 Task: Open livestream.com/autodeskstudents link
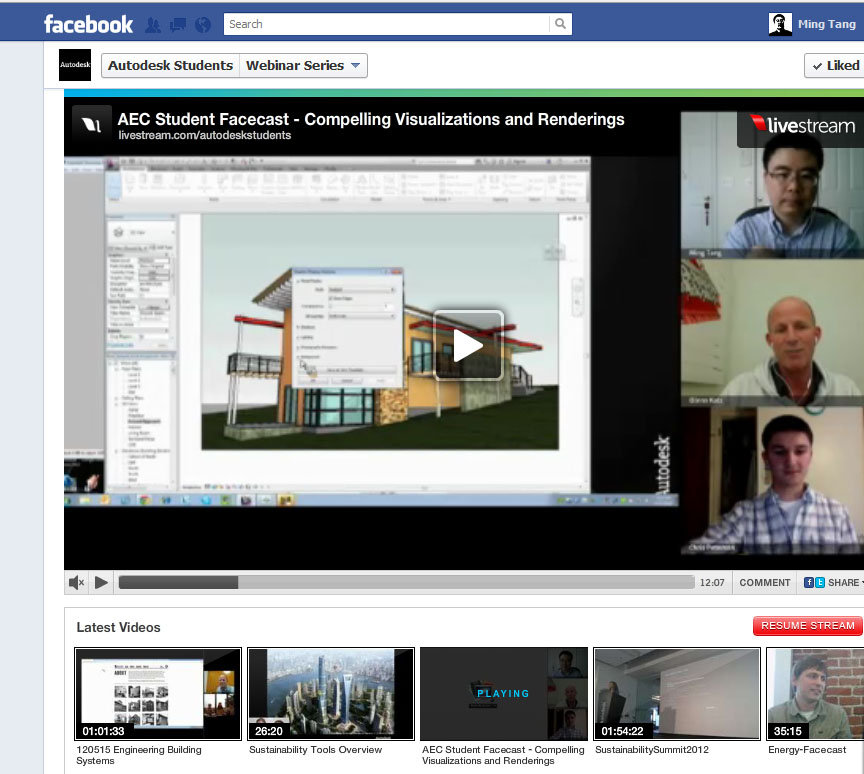click(204, 136)
